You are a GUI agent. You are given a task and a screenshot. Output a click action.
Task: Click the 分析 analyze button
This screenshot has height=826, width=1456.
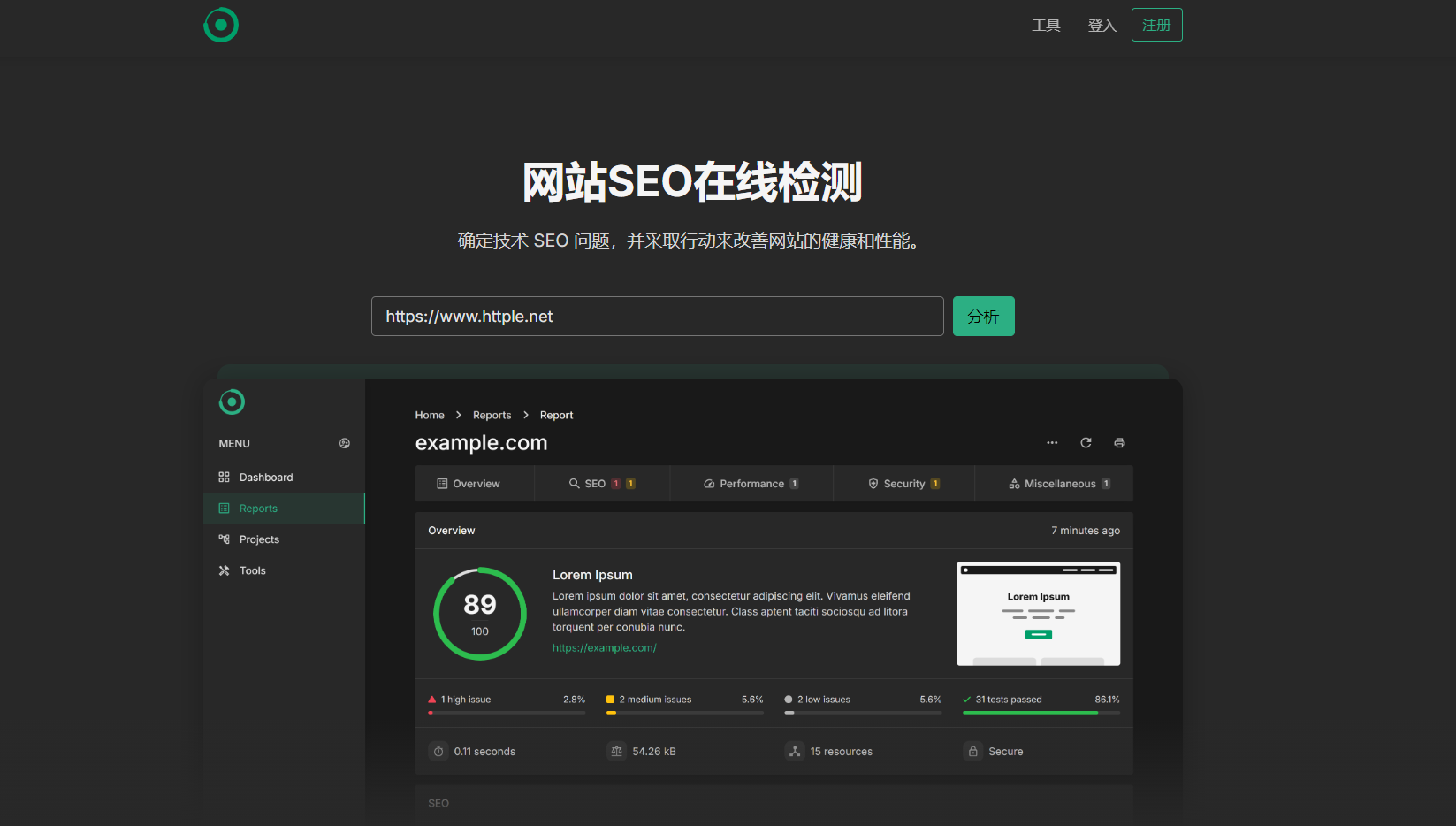tap(983, 317)
